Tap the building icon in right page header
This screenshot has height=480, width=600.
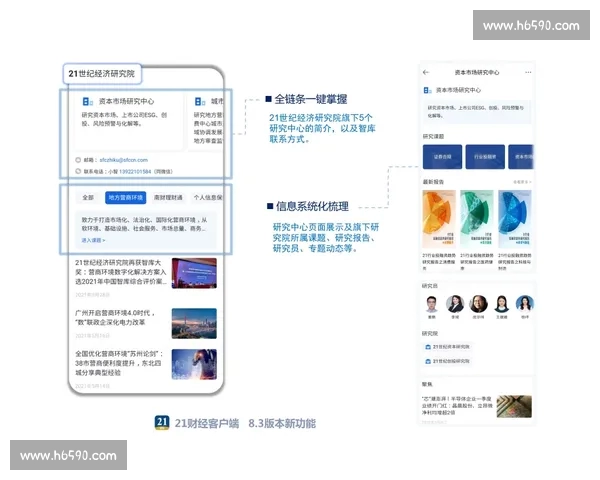click(427, 90)
